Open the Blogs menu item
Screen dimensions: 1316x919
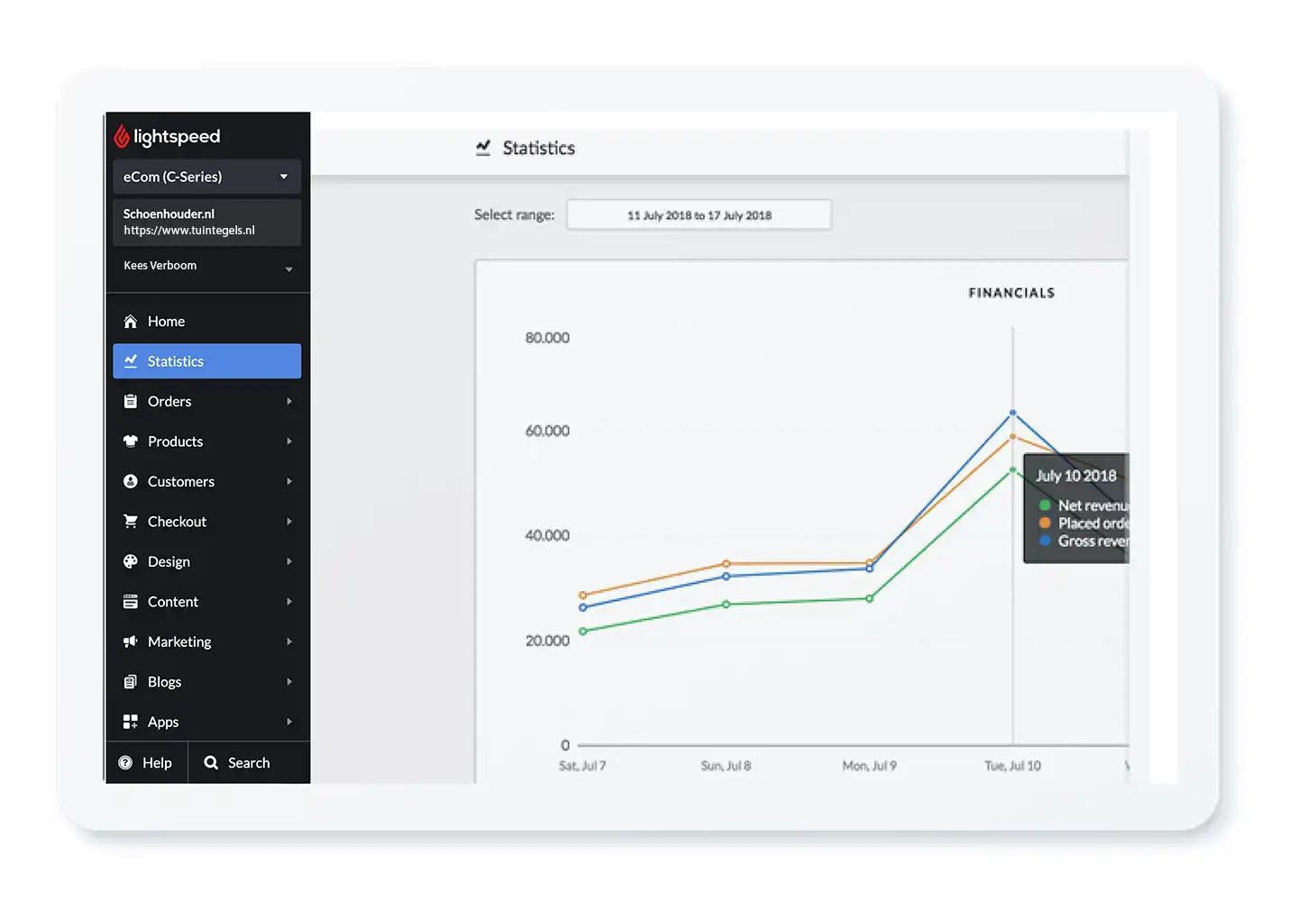tap(165, 682)
